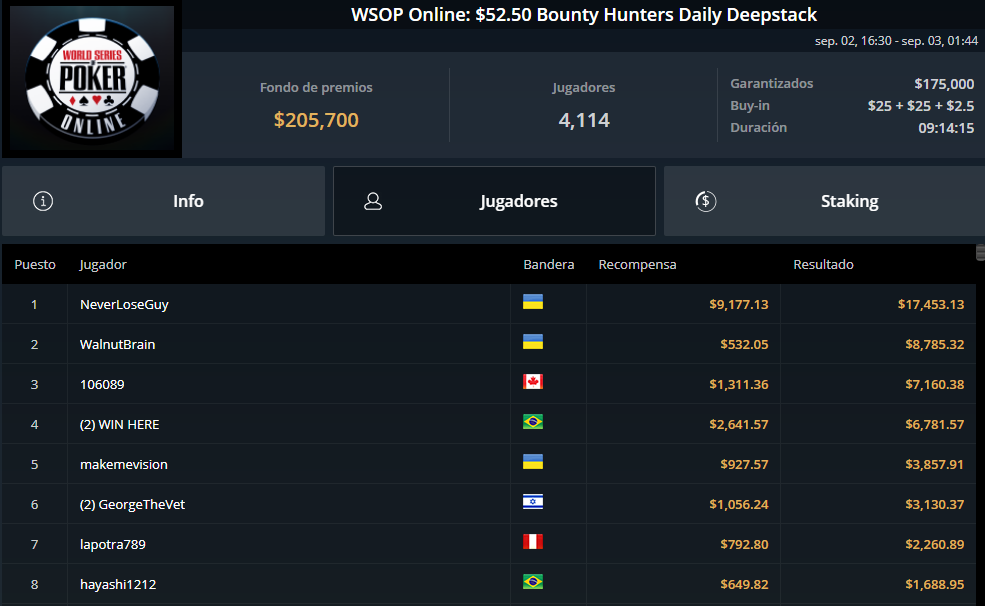
Task: Click makemevision's $927.57 bounty
Action: [x=744, y=465]
